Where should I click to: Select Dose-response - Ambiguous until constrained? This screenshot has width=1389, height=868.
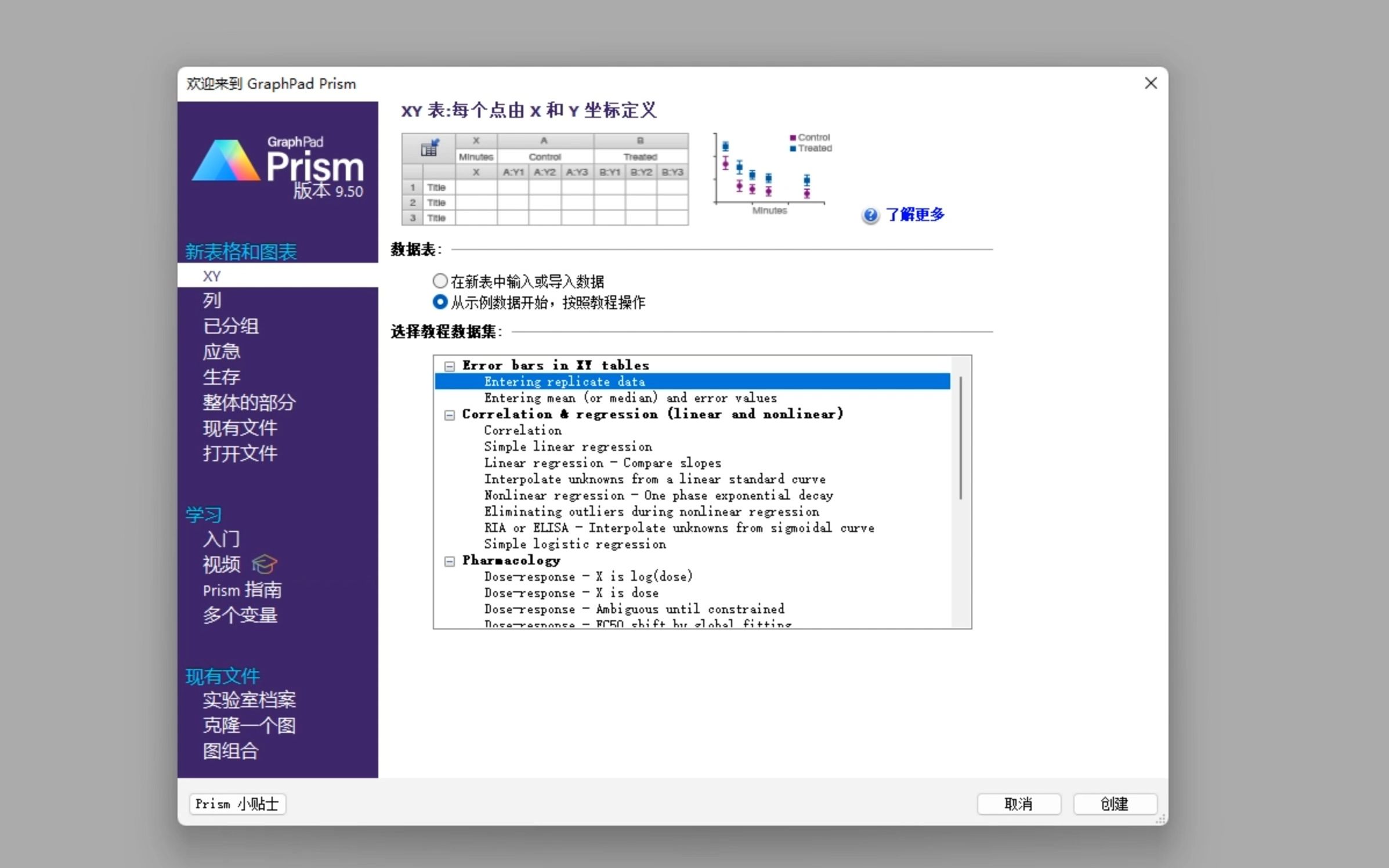click(x=634, y=609)
